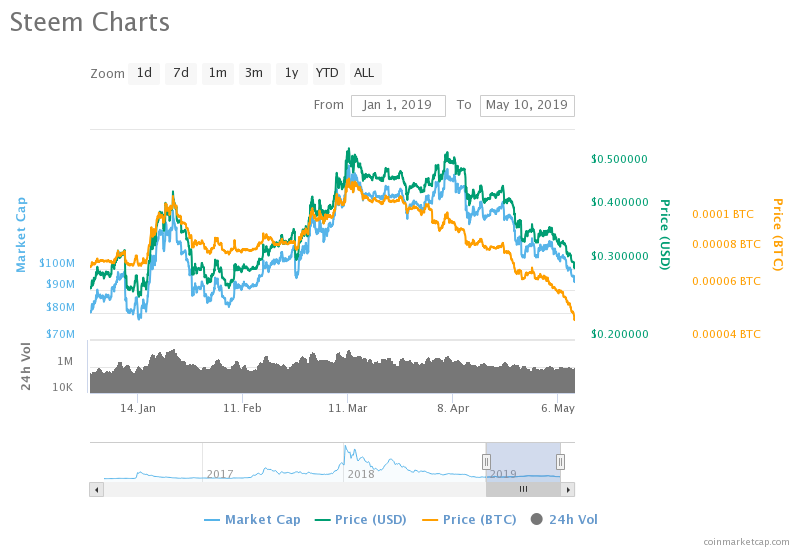Screen dimensions: 800x550
Task: Click the 0.0001 BTC axis label
Action: pos(723,214)
